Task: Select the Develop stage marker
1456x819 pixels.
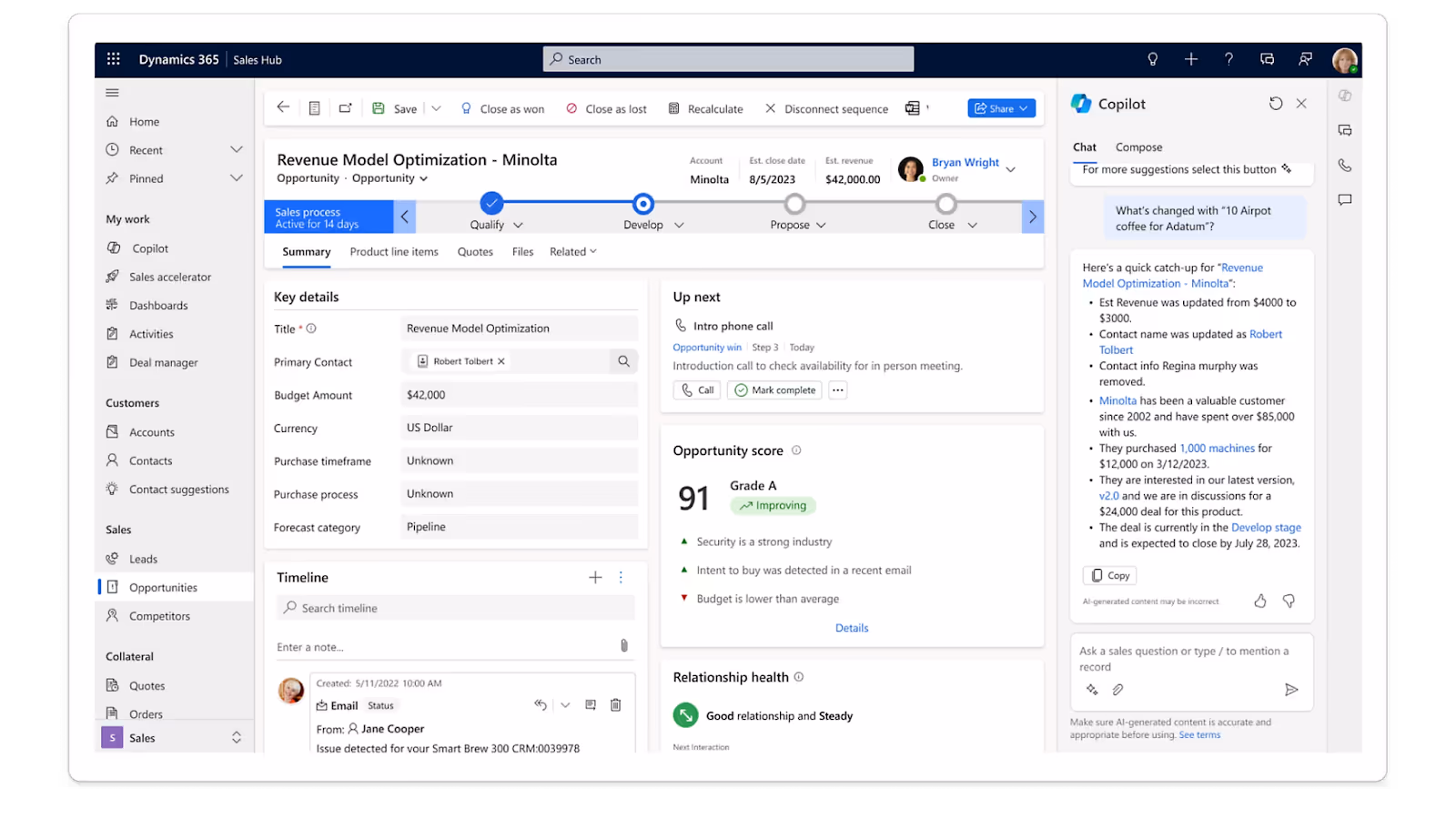Action: (x=643, y=203)
